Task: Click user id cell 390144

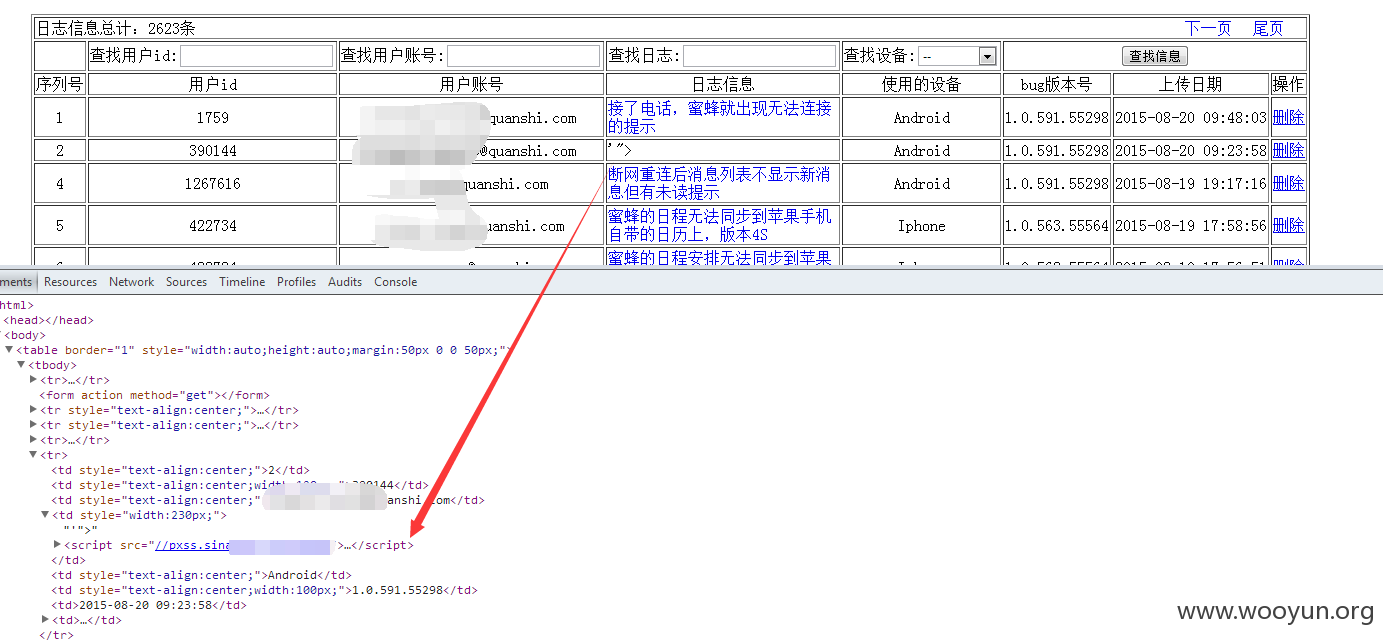Action: pyautogui.click(x=212, y=150)
